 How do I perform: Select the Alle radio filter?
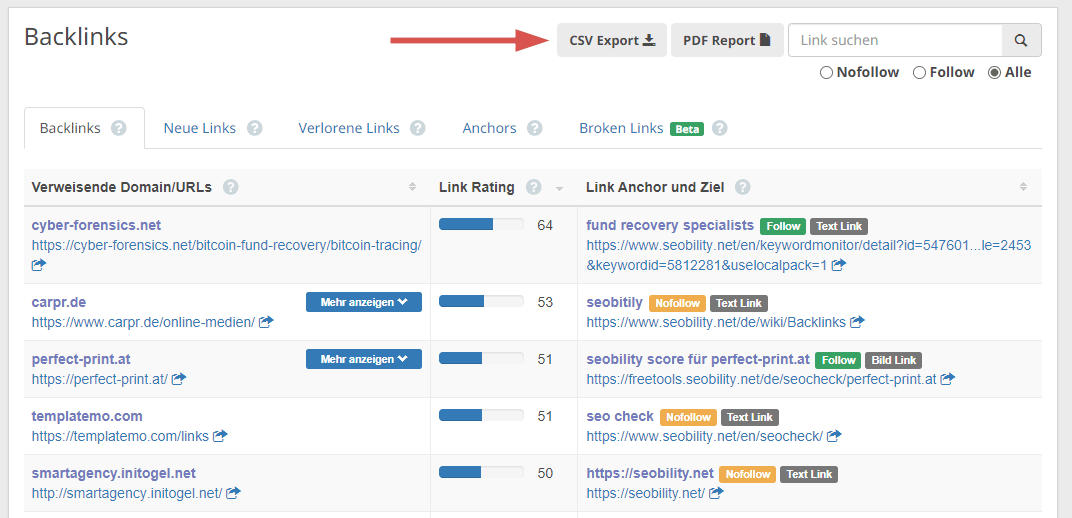[995, 72]
